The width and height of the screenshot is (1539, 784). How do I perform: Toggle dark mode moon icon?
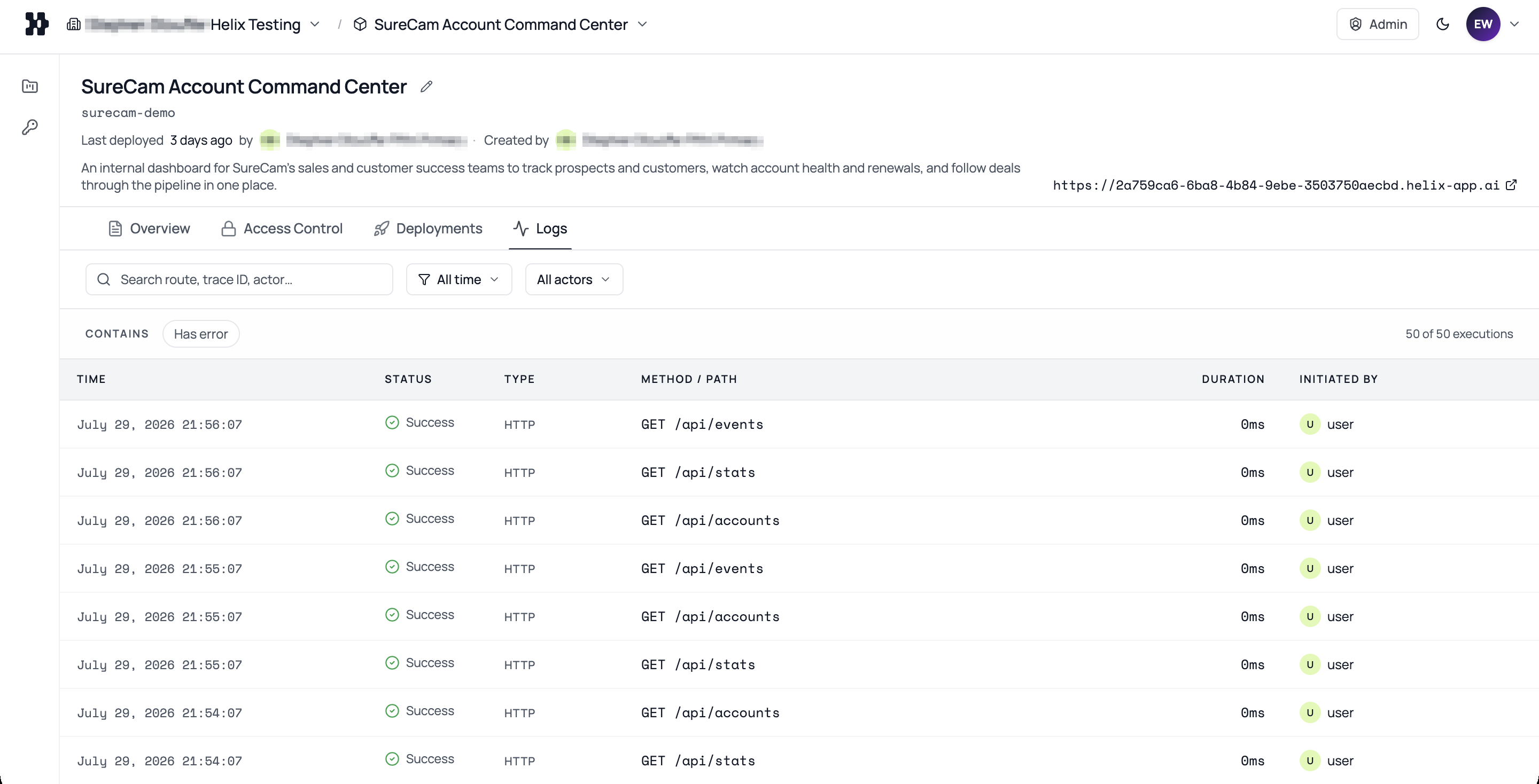(1442, 25)
